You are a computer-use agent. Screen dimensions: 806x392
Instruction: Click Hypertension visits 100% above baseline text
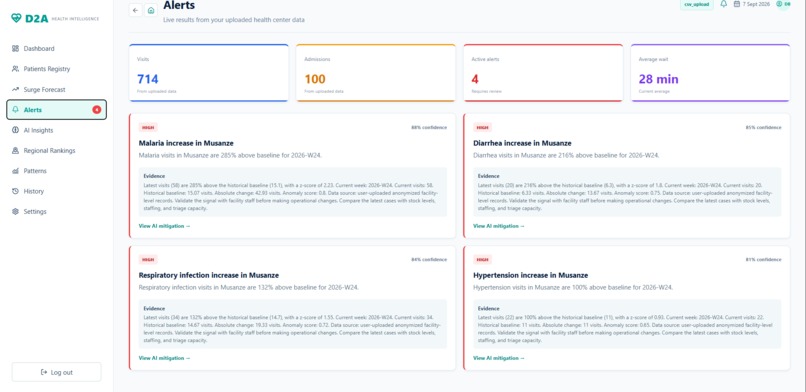click(x=573, y=287)
